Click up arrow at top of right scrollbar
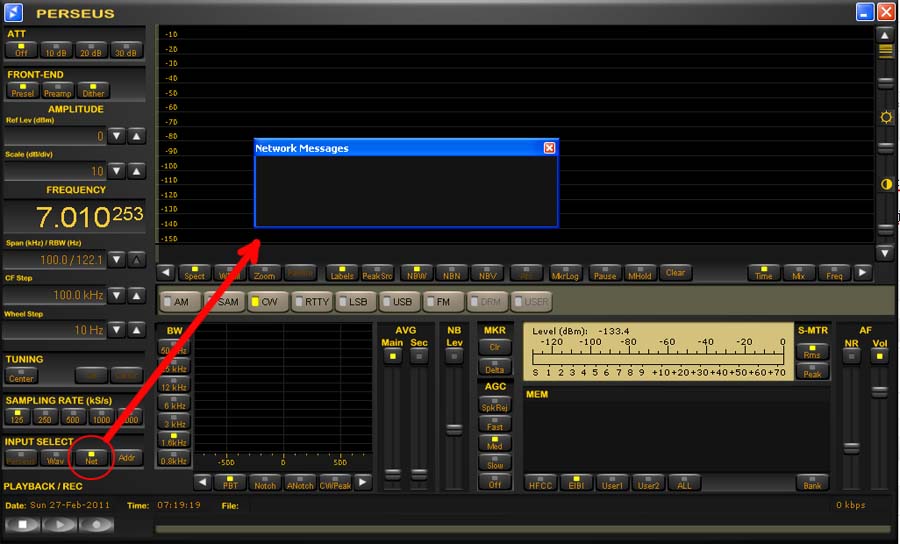This screenshot has height=544, width=900. [x=885, y=35]
